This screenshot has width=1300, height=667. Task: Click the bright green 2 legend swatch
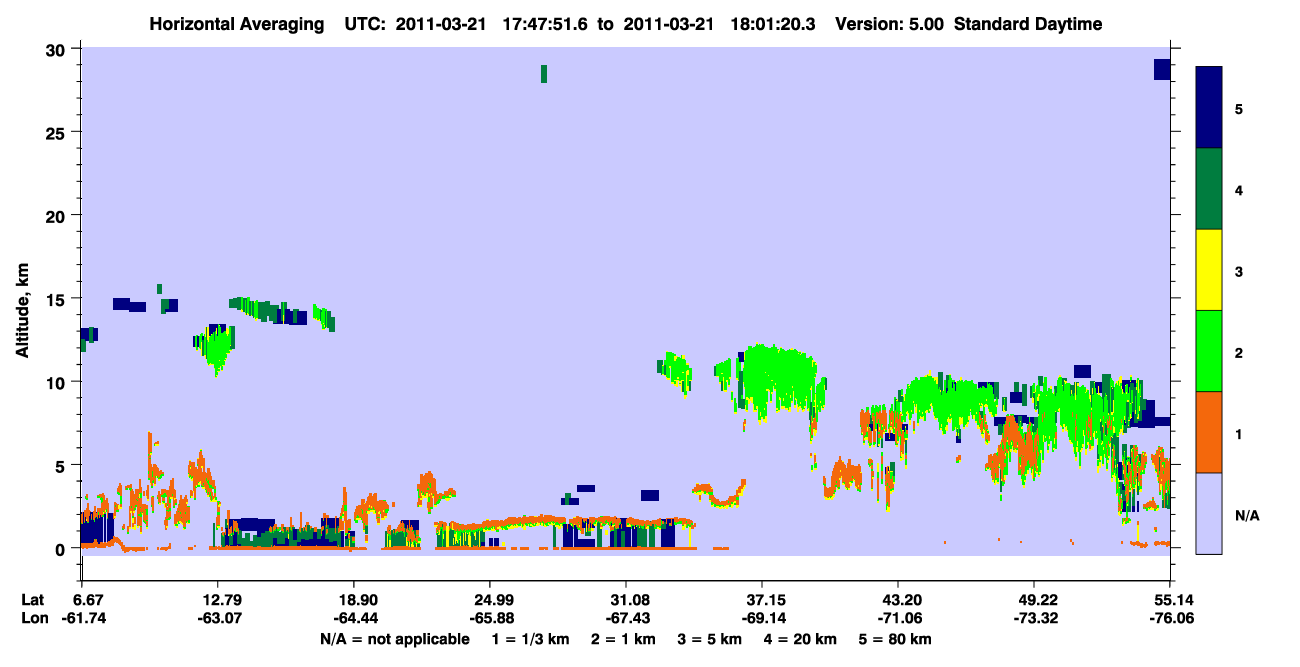point(1209,351)
